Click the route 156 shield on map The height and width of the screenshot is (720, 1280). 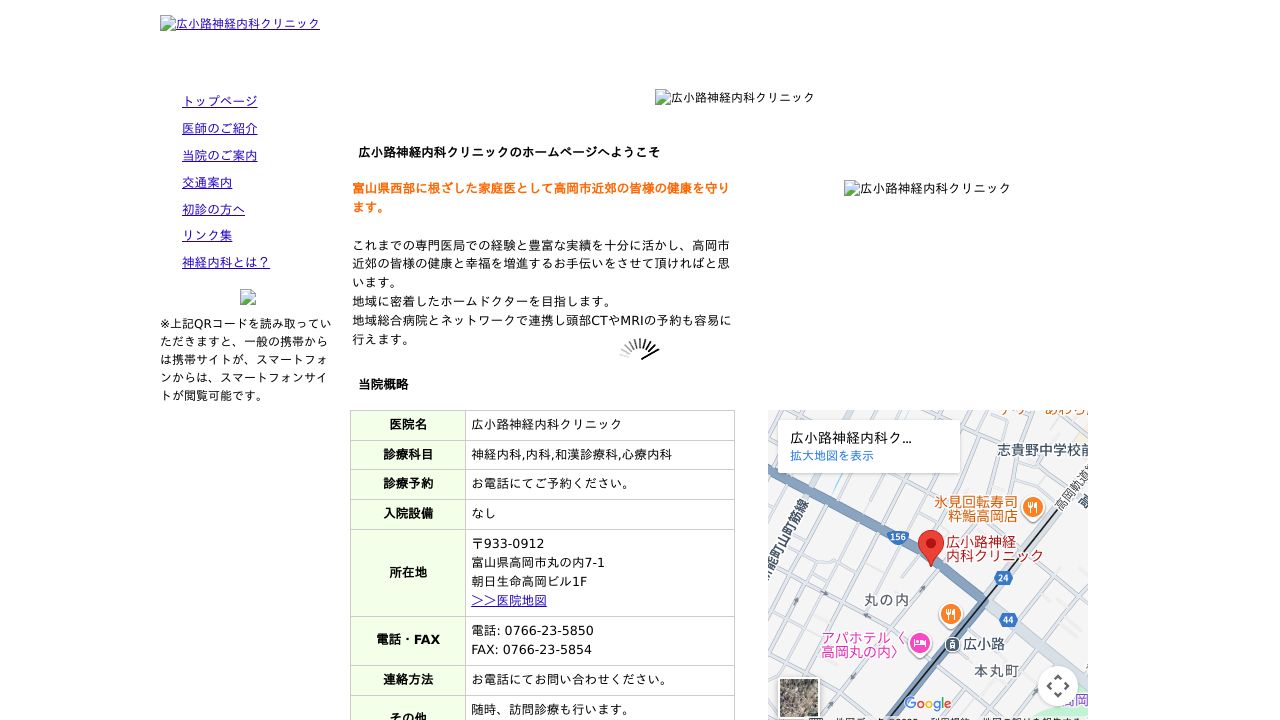[x=897, y=535]
